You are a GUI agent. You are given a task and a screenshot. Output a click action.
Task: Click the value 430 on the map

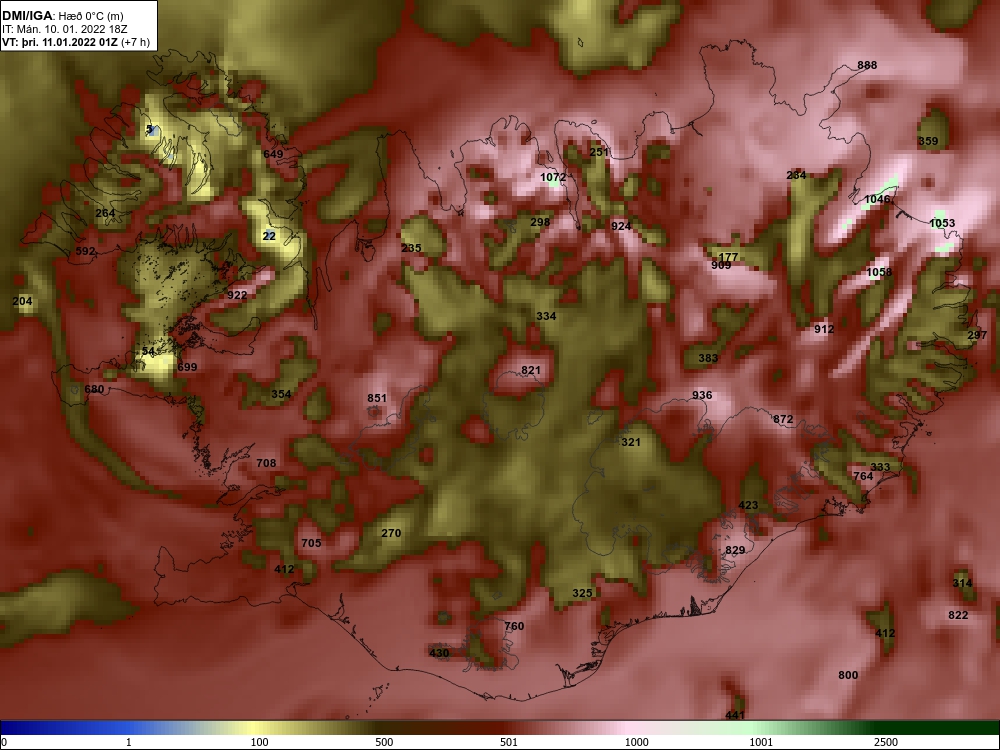click(439, 652)
